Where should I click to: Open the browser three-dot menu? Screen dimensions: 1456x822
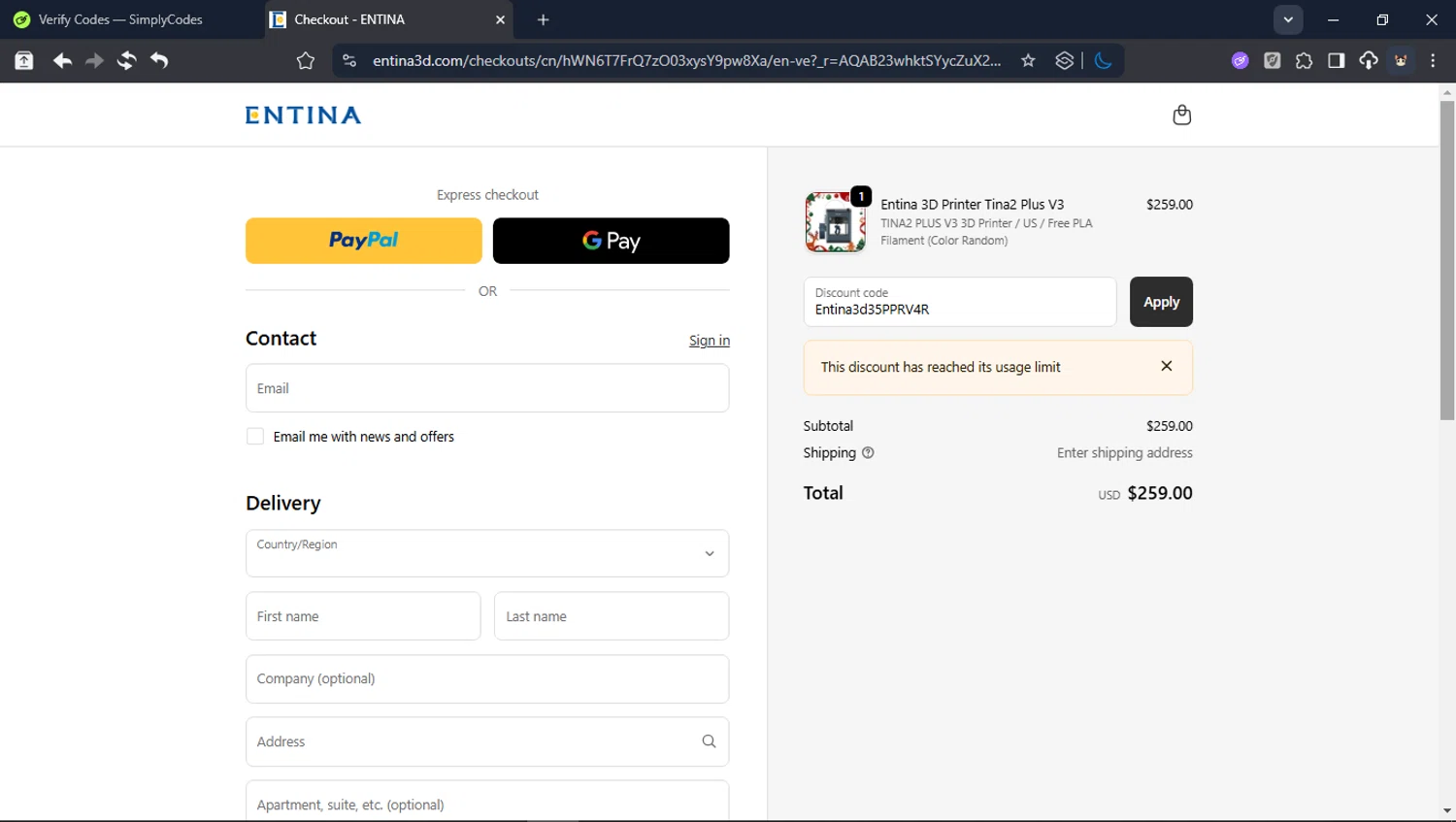pyautogui.click(x=1433, y=60)
